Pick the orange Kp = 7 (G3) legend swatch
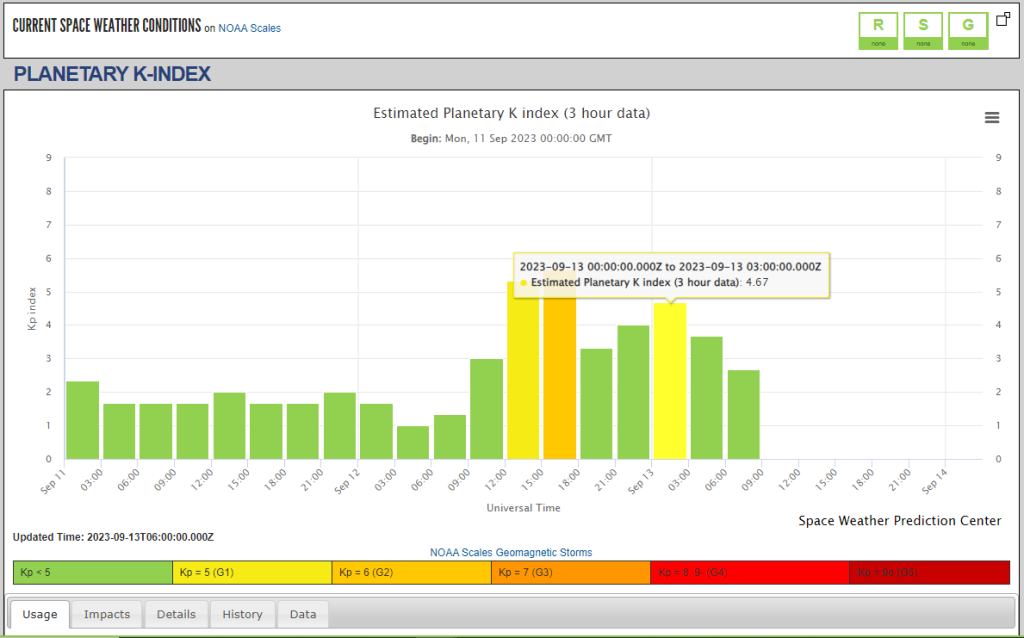 click(x=570, y=573)
